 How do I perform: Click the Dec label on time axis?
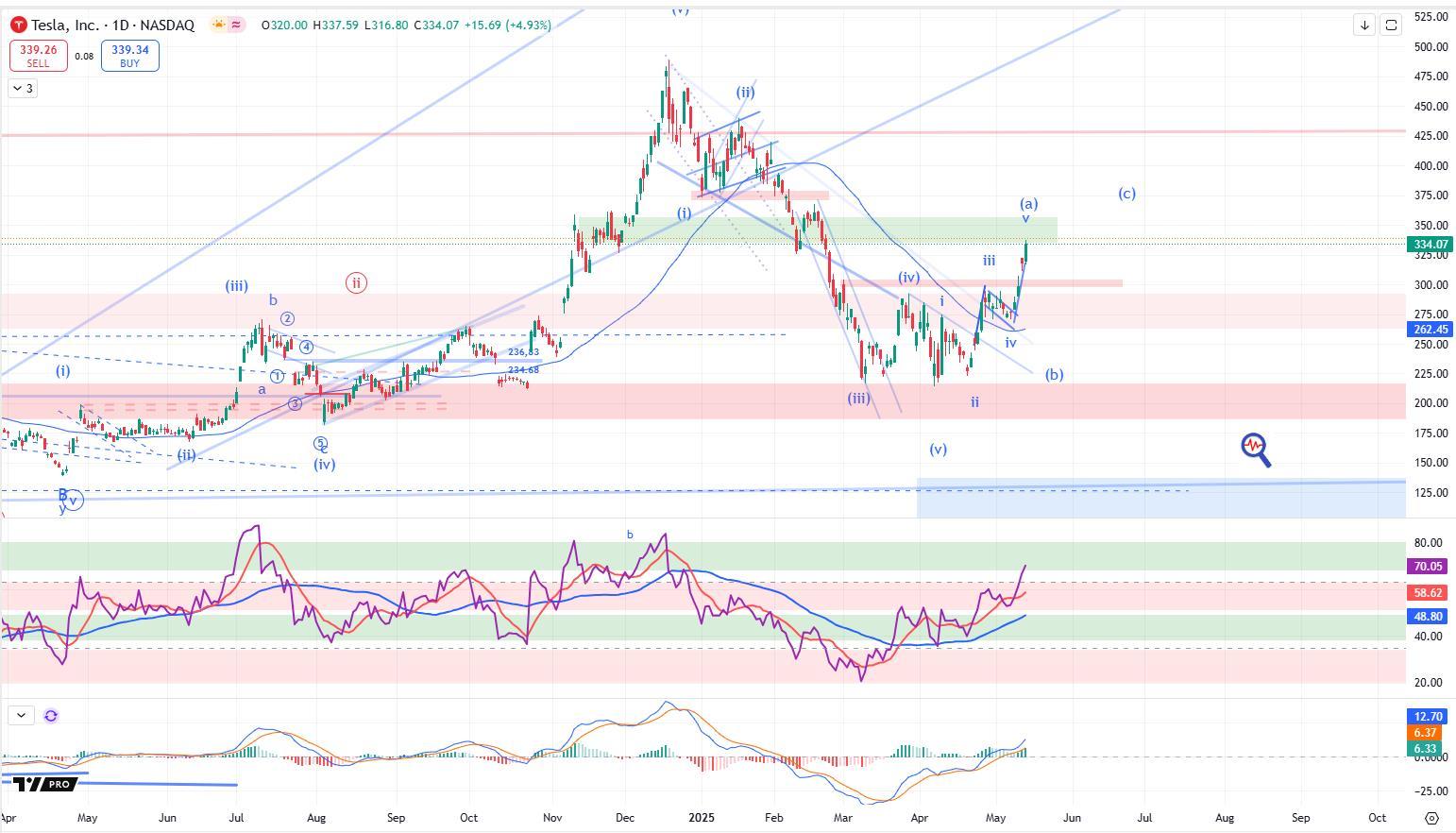click(x=624, y=818)
